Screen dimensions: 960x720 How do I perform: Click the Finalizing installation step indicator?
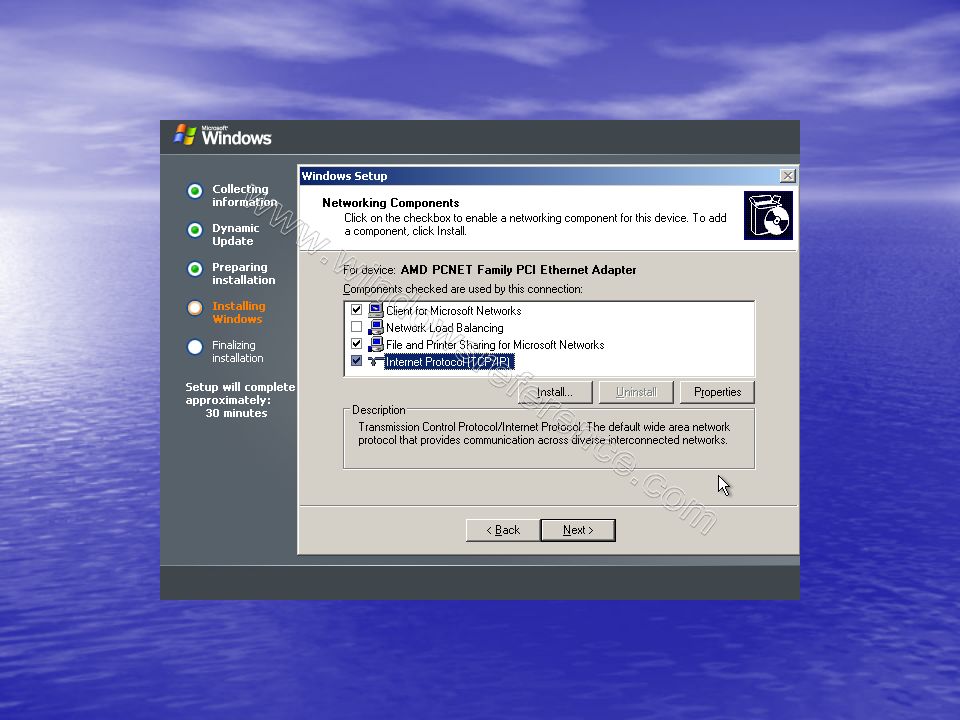(x=195, y=347)
